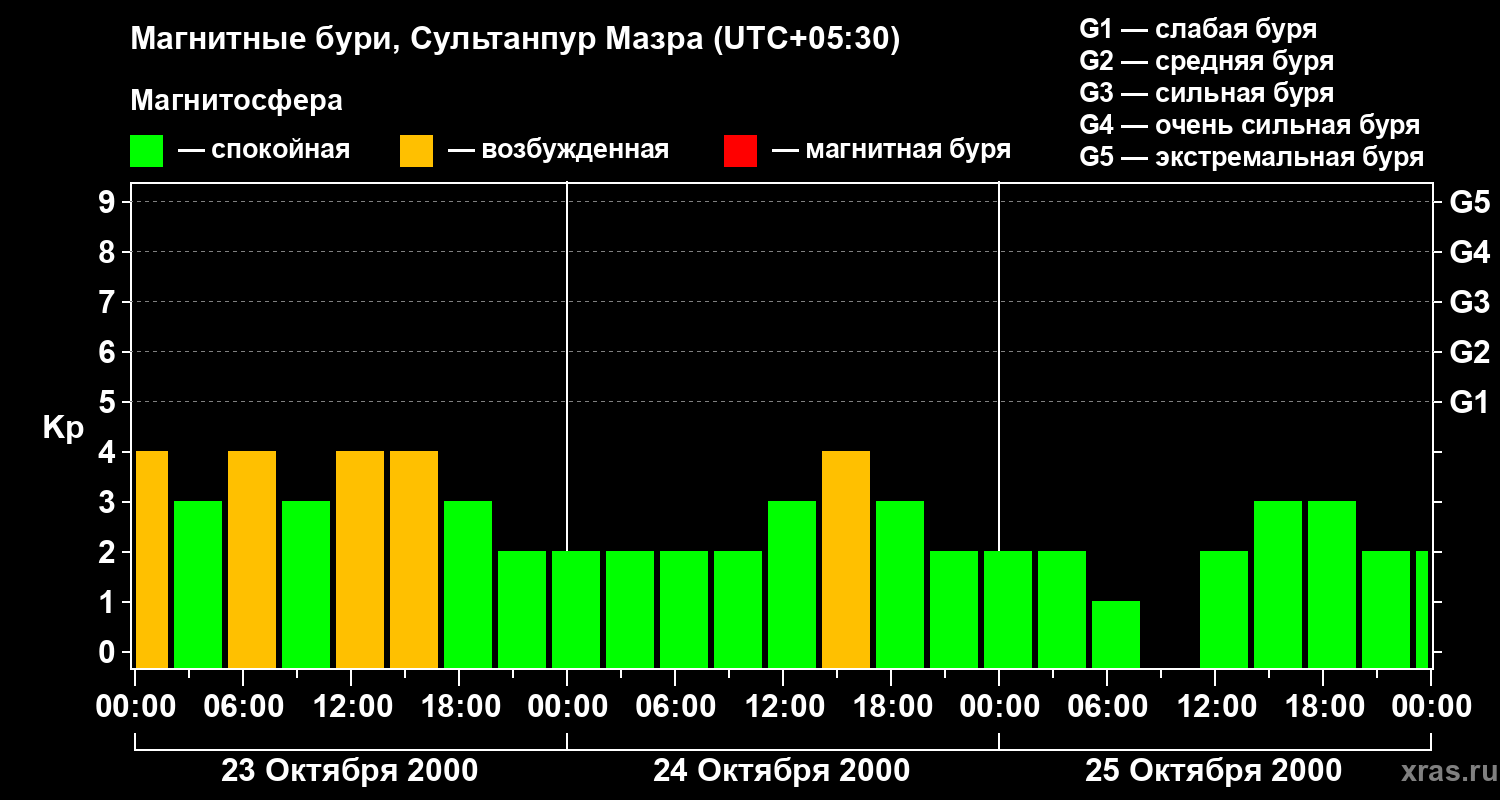Screen dimensions: 1500x800
Task: Click the right-axis G3 level label
Action: (x=1469, y=302)
